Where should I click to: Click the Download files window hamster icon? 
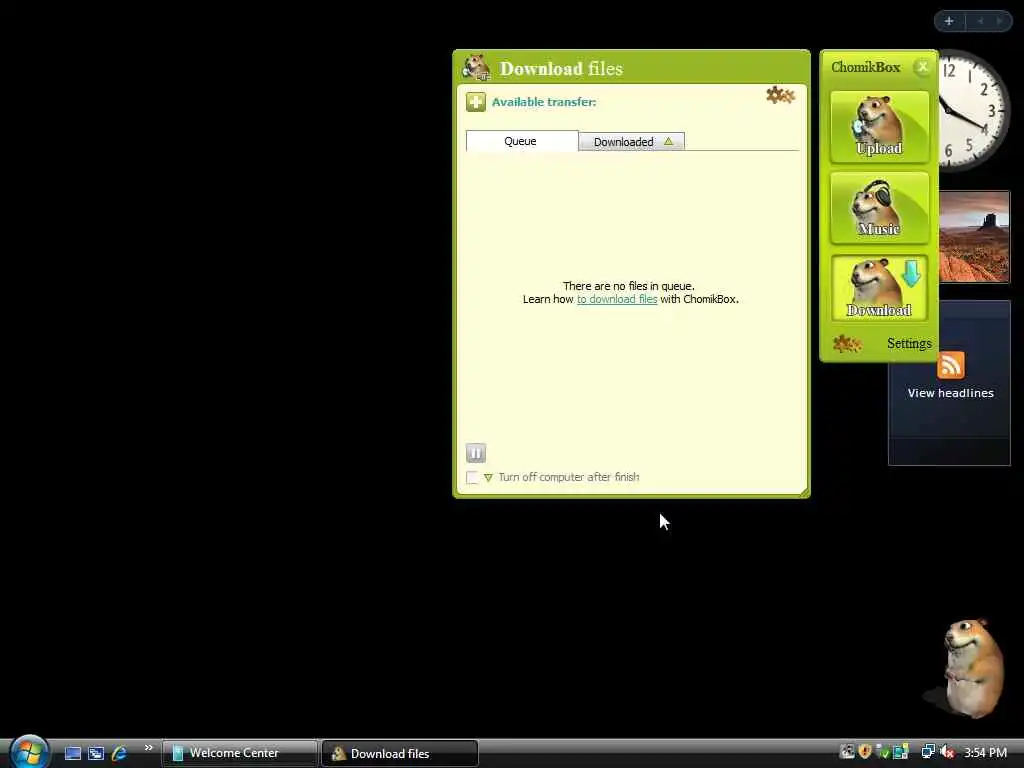[476, 67]
